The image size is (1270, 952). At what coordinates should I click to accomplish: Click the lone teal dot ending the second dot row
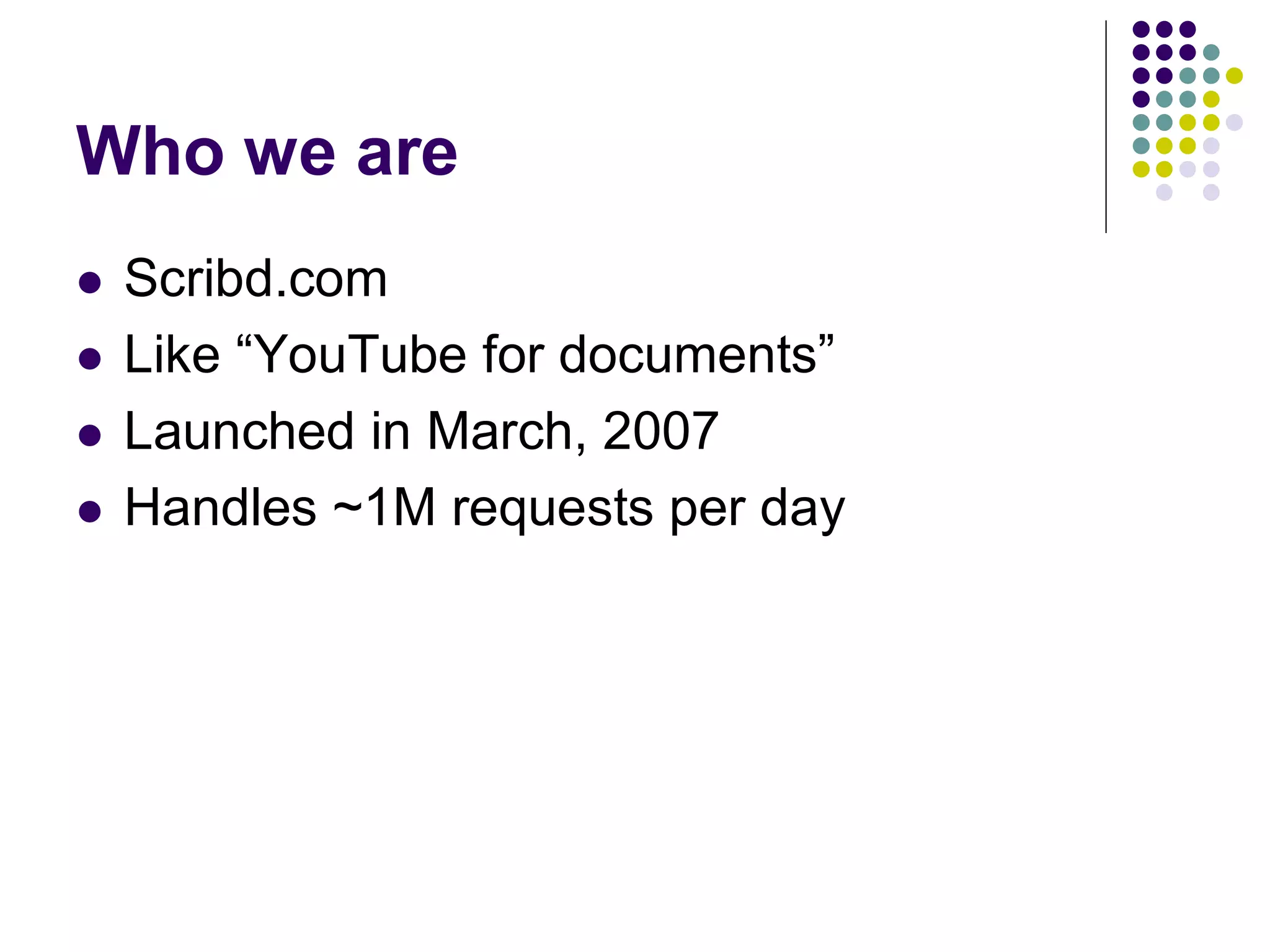tap(1211, 53)
